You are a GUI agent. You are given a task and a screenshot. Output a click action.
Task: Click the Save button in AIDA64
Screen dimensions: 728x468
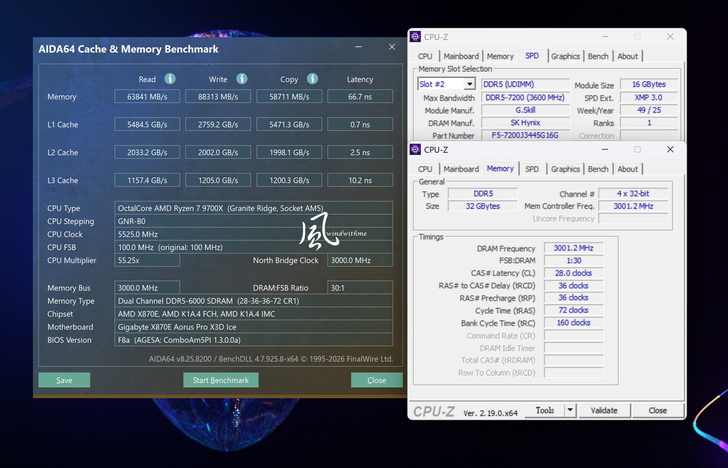pos(64,380)
